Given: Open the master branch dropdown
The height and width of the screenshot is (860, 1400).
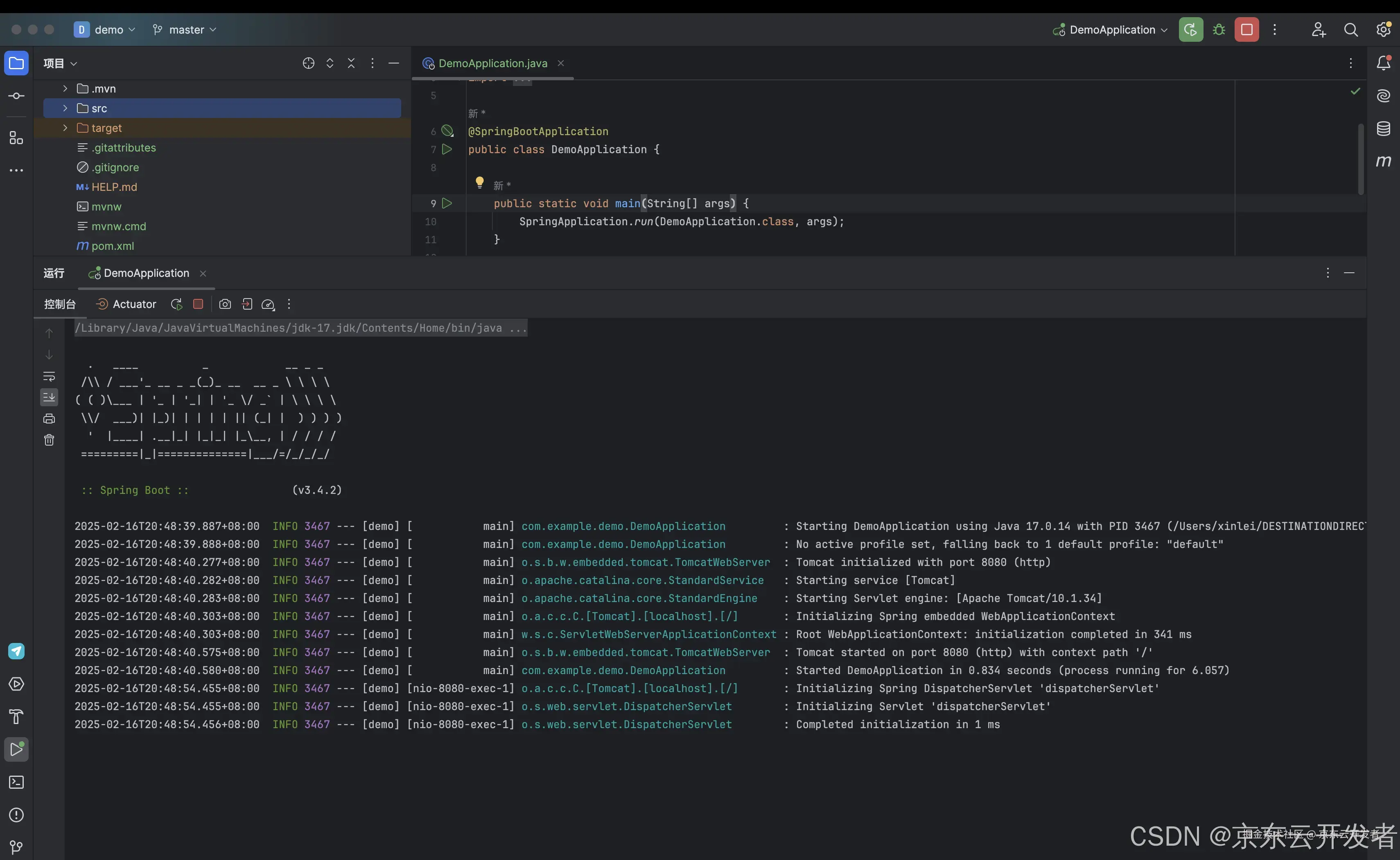Looking at the screenshot, I should coord(185,29).
